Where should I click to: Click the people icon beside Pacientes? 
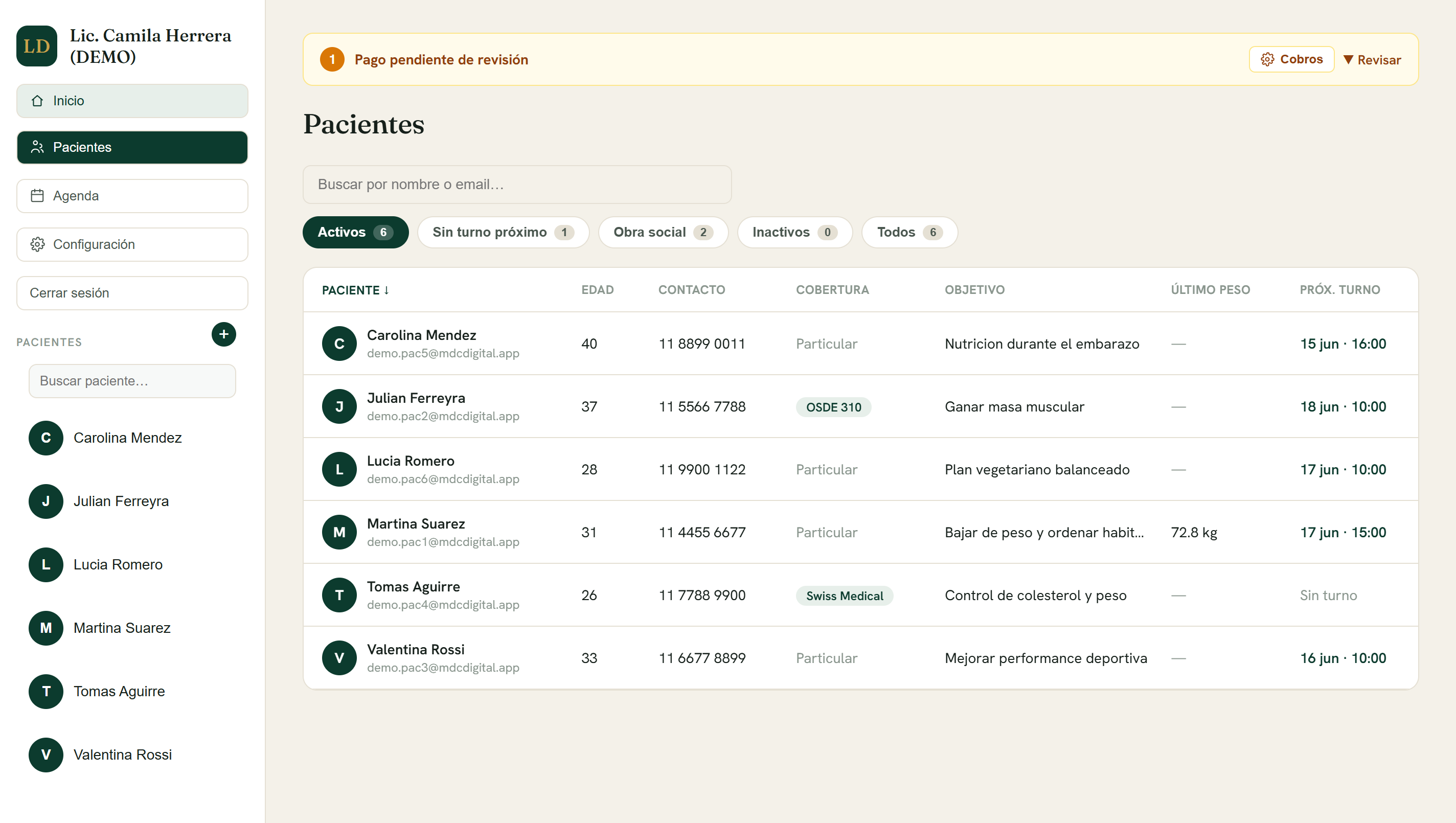37,147
